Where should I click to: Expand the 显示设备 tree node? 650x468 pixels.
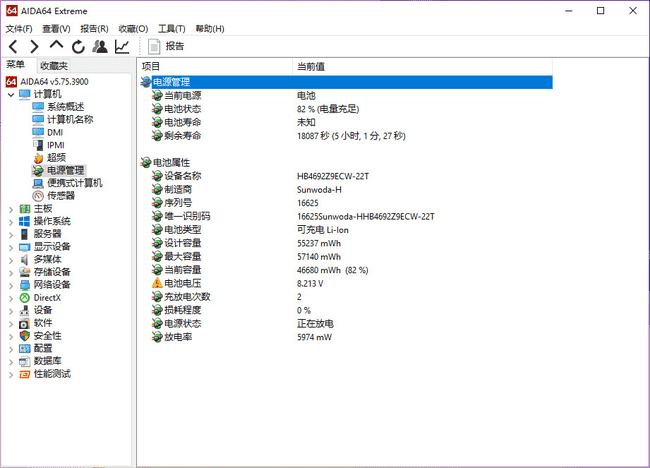coord(11,247)
